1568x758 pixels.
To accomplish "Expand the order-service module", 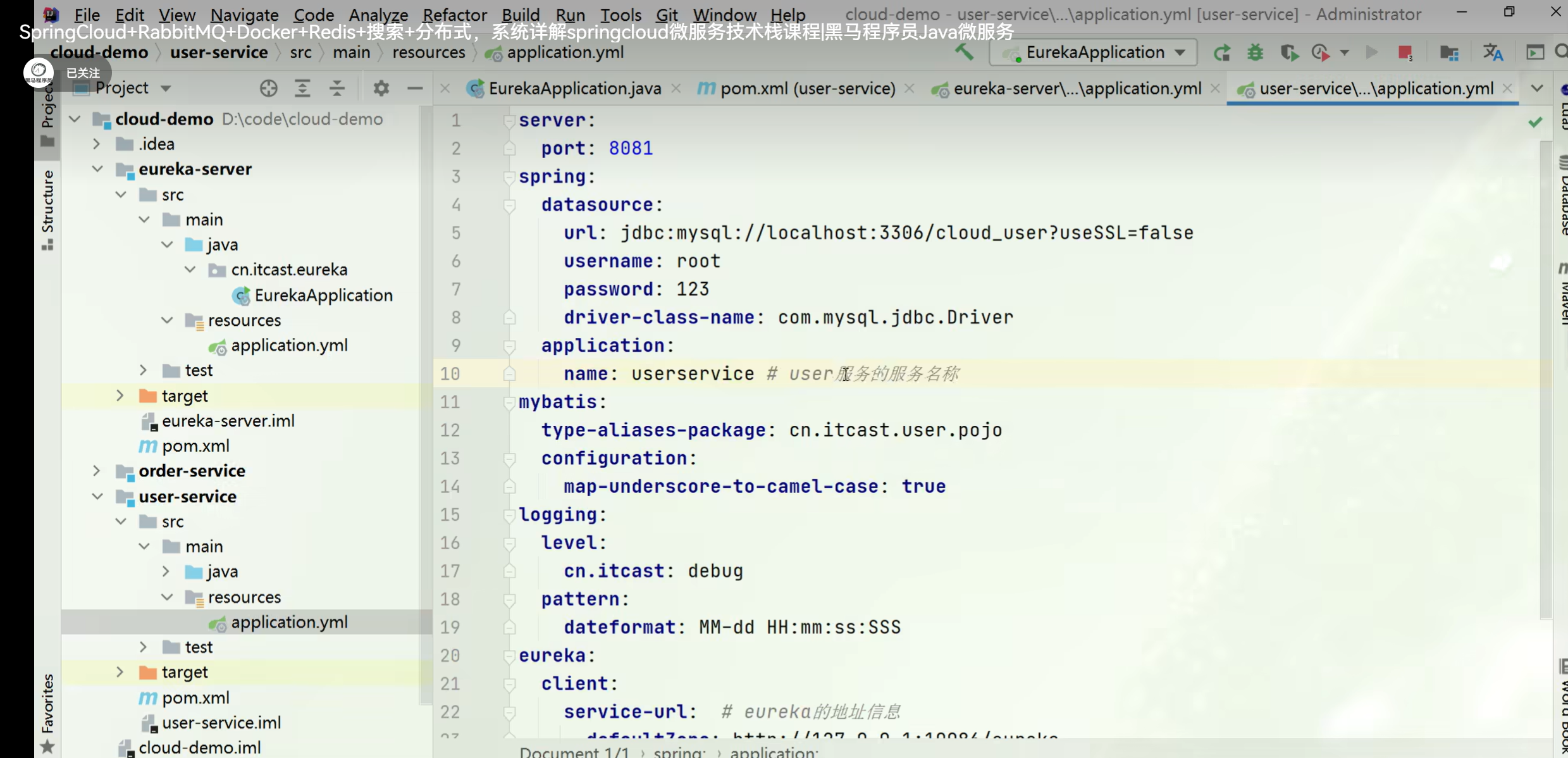I will [97, 471].
